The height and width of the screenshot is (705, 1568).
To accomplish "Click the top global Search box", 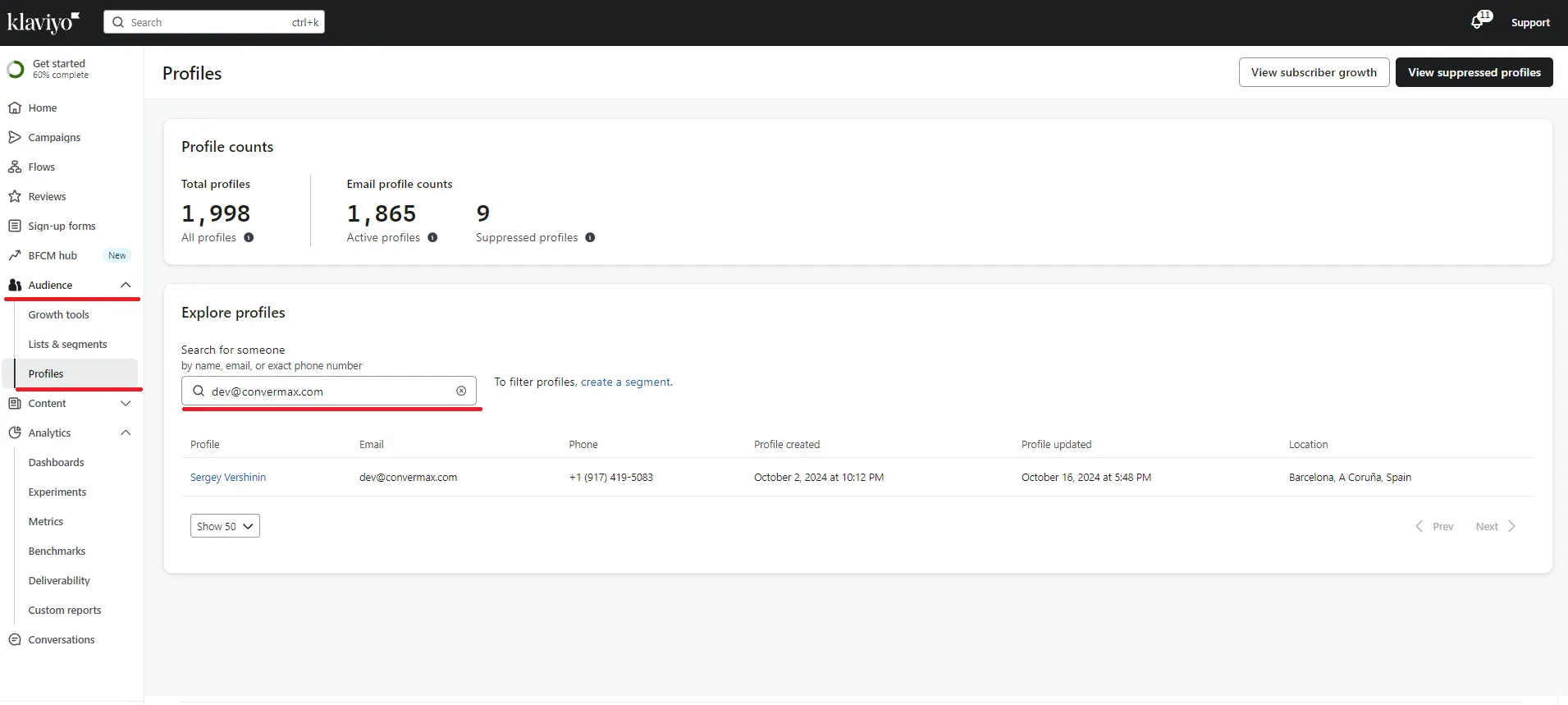I will (214, 22).
